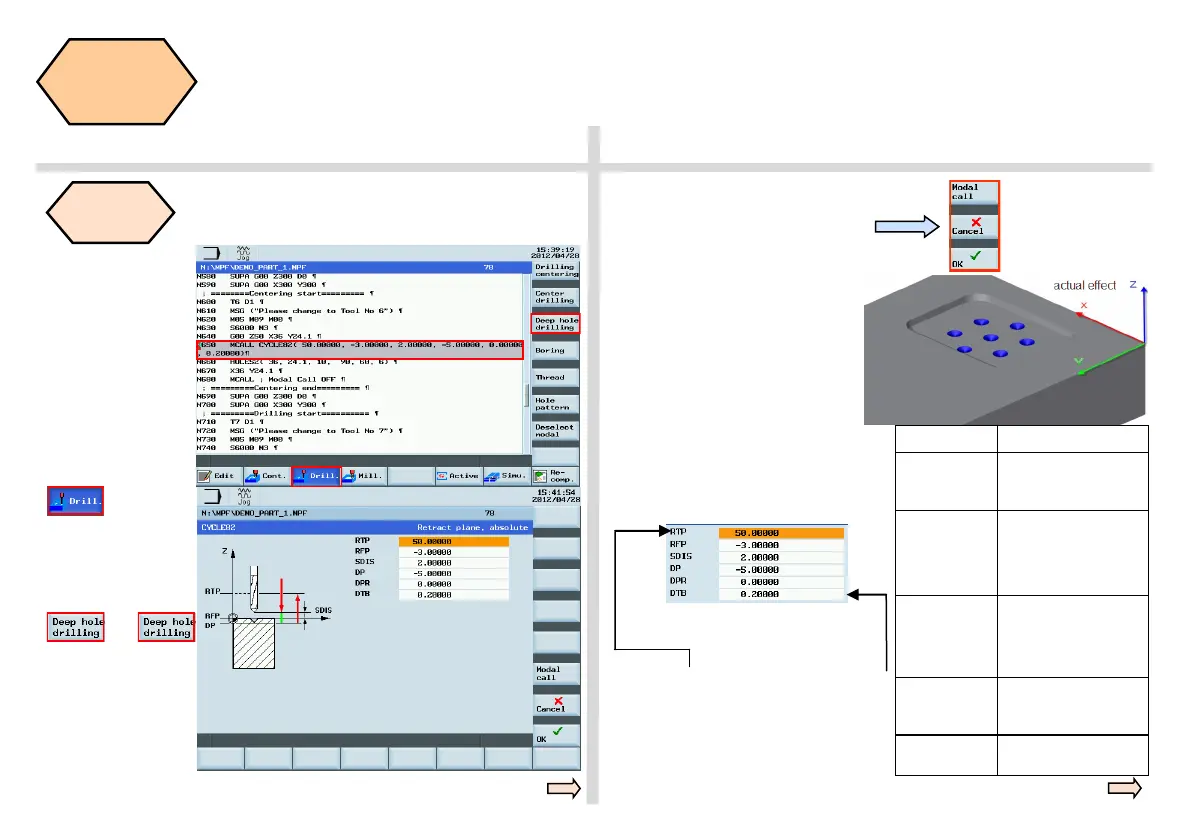Click the DP field in the CYCLE82 screen
The height and width of the screenshot is (839, 1191).
[x=453, y=573]
